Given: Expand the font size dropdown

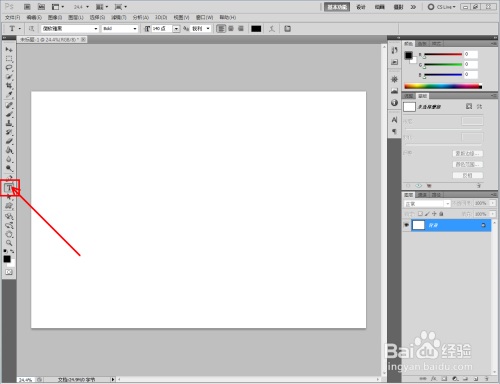Looking at the screenshot, I should [x=176, y=29].
